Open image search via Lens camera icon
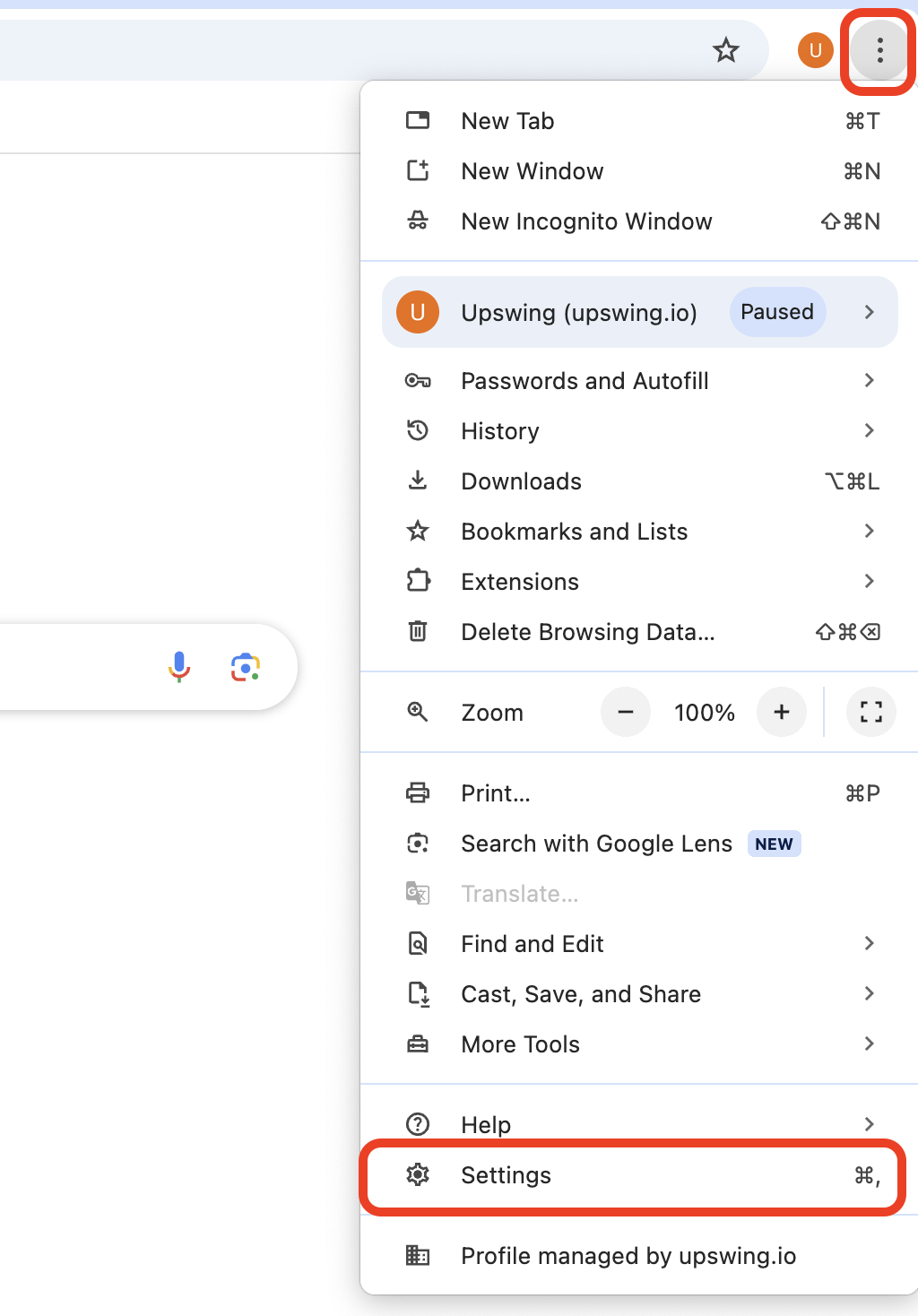918x1316 pixels. (246, 667)
